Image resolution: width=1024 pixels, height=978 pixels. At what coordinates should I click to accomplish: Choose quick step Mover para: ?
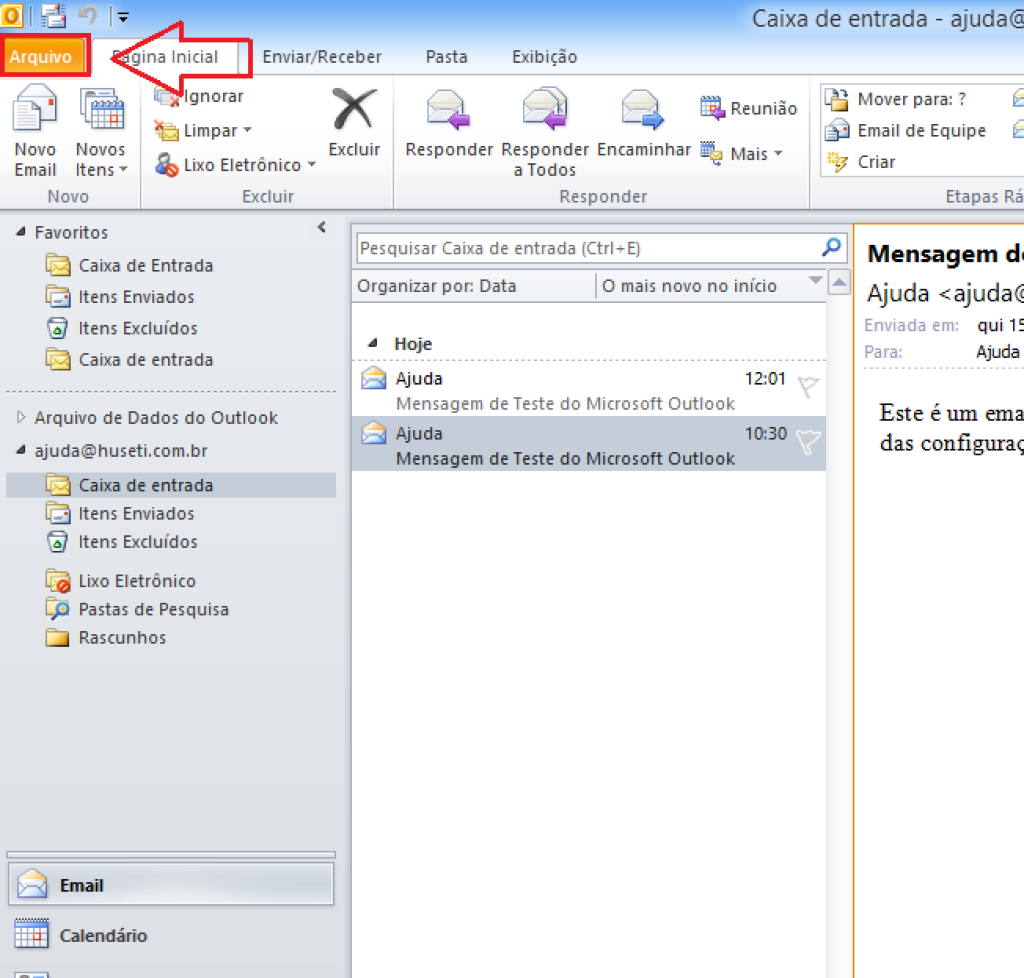[x=895, y=99]
